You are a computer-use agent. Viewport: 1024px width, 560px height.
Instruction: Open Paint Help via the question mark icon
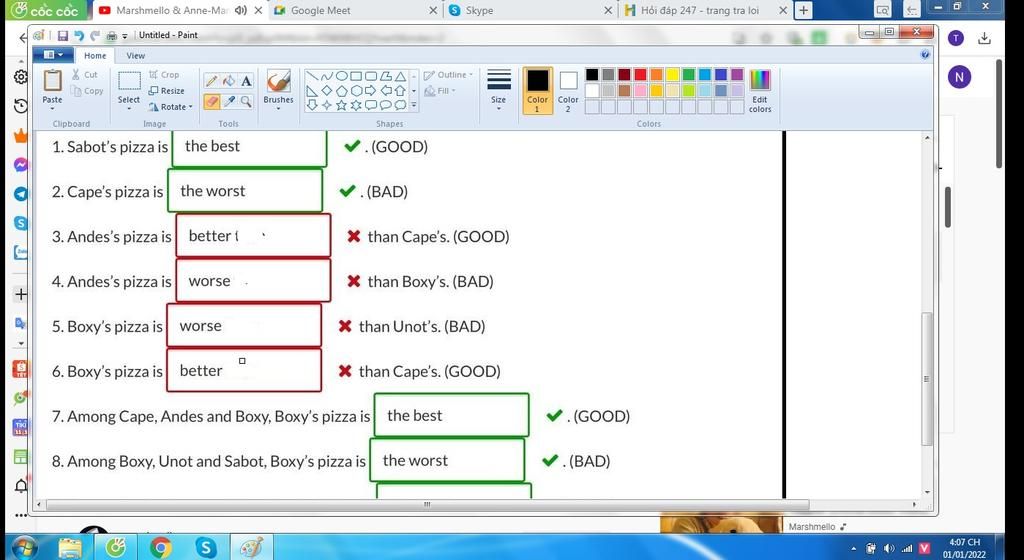point(925,55)
